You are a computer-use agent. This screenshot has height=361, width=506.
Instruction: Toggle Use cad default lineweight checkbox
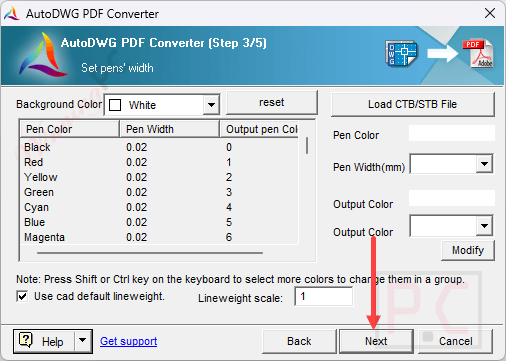[22, 296]
